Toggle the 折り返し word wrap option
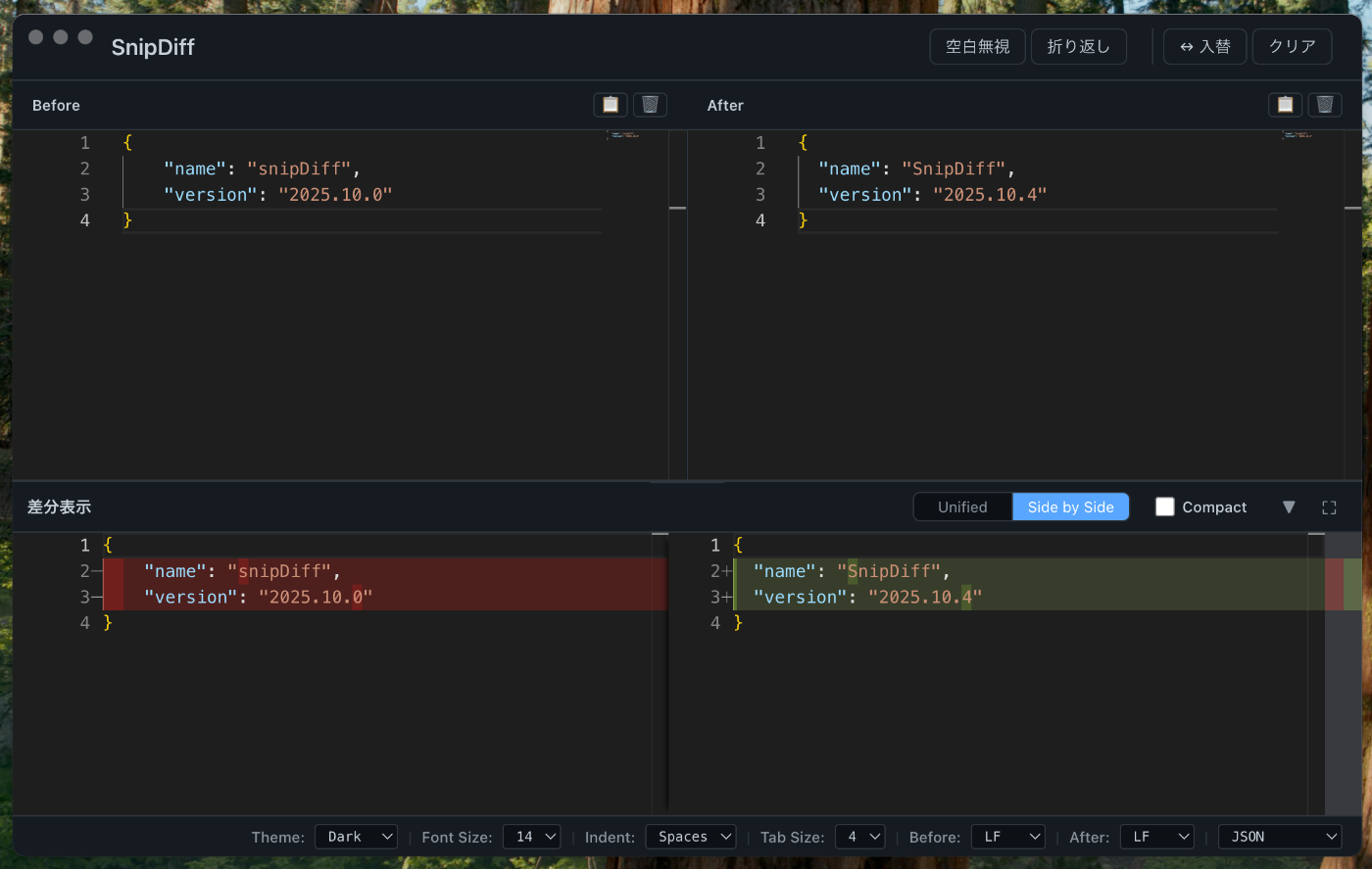 click(x=1078, y=47)
